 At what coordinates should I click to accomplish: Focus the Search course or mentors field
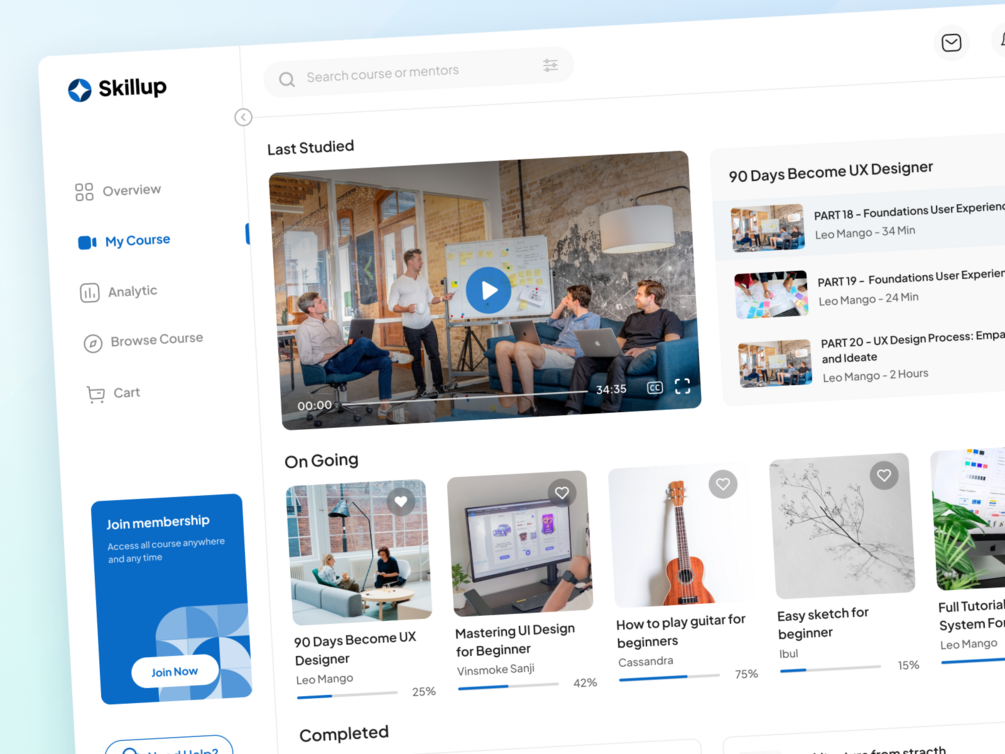(x=418, y=72)
